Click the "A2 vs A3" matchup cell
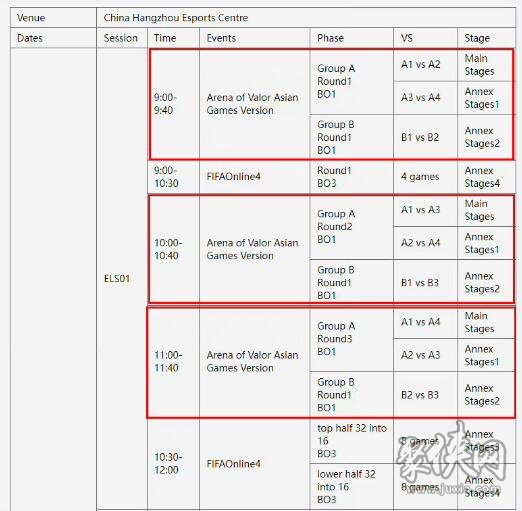 [426, 355]
